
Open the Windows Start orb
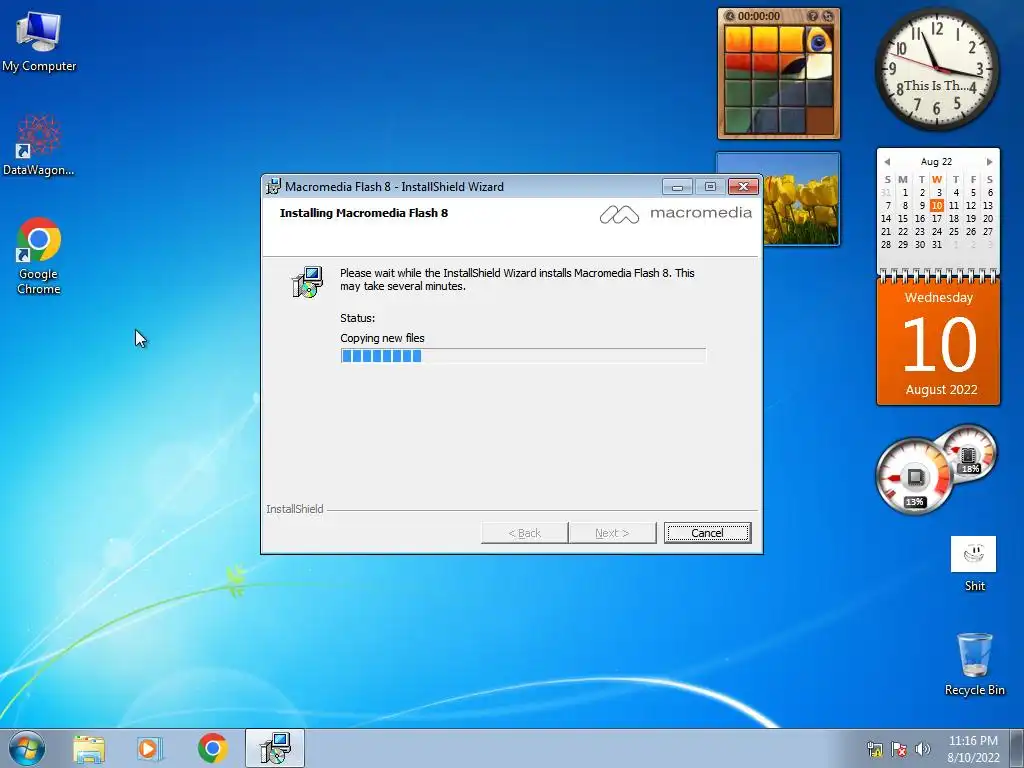[27, 748]
